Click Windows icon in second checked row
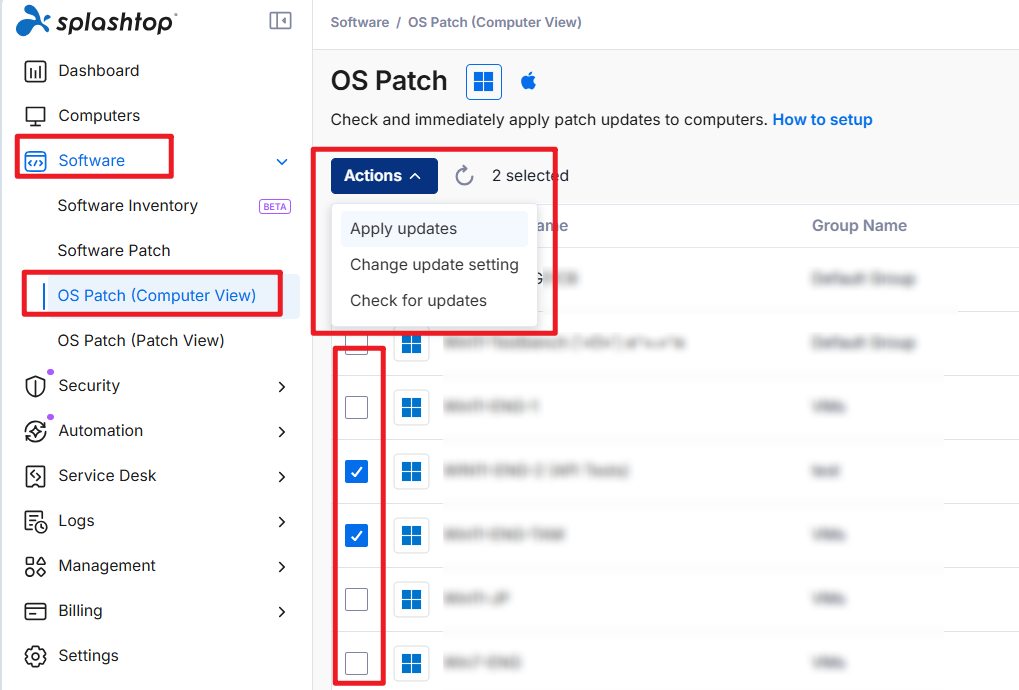Image resolution: width=1019 pixels, height=690 pixels. [411, 535]
